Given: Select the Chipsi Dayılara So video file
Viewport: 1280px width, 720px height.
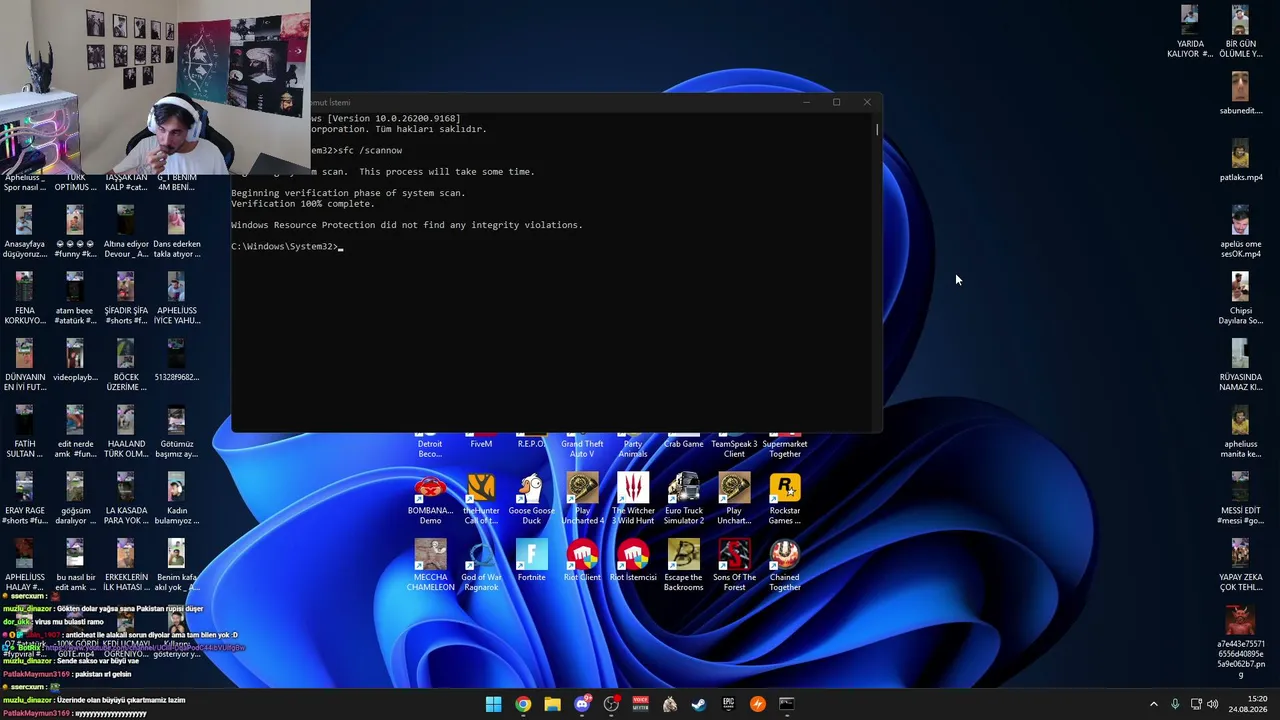Looking at the screenshot, I should coord(1240,300).
